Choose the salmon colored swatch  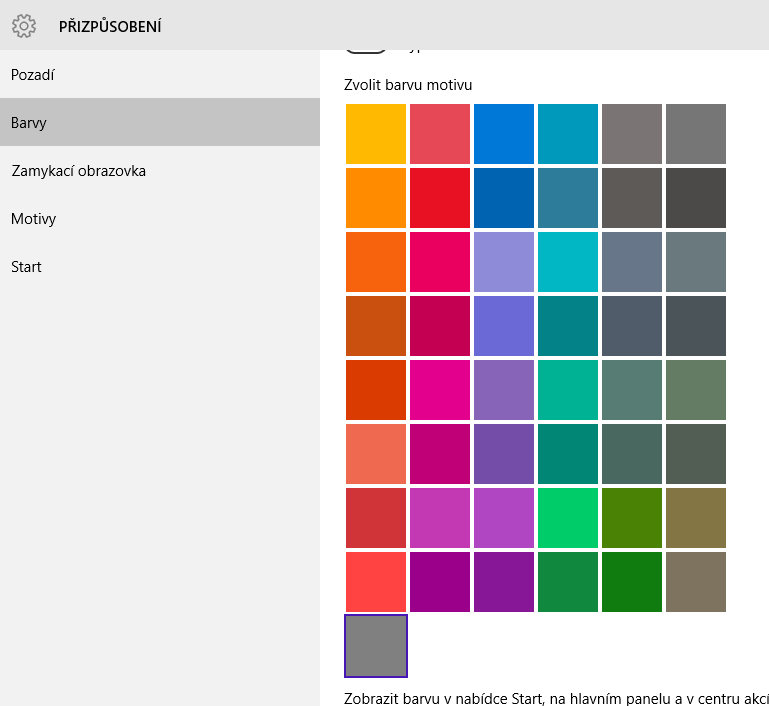point(376,454)
